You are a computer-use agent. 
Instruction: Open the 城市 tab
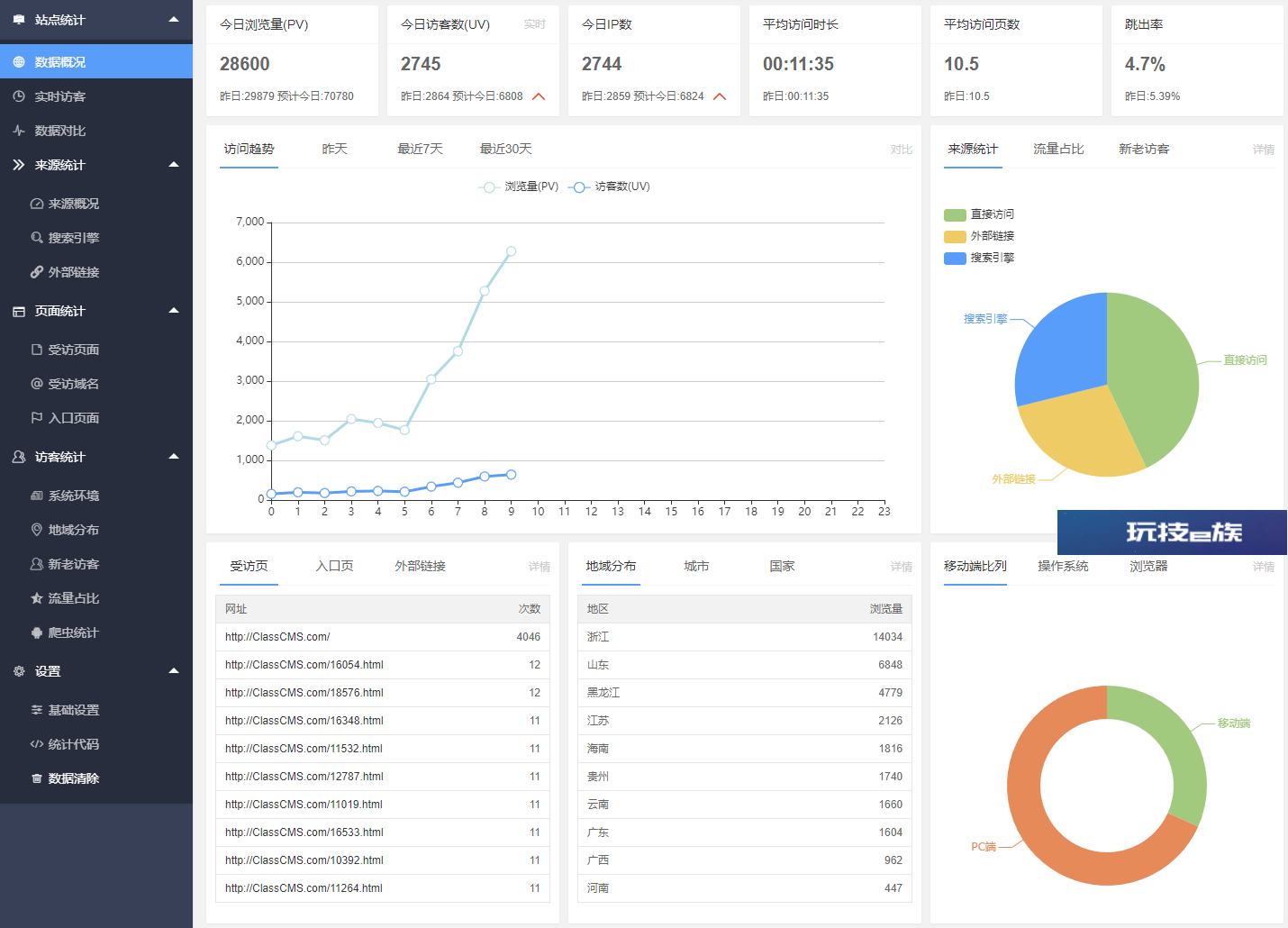[696, 566]
